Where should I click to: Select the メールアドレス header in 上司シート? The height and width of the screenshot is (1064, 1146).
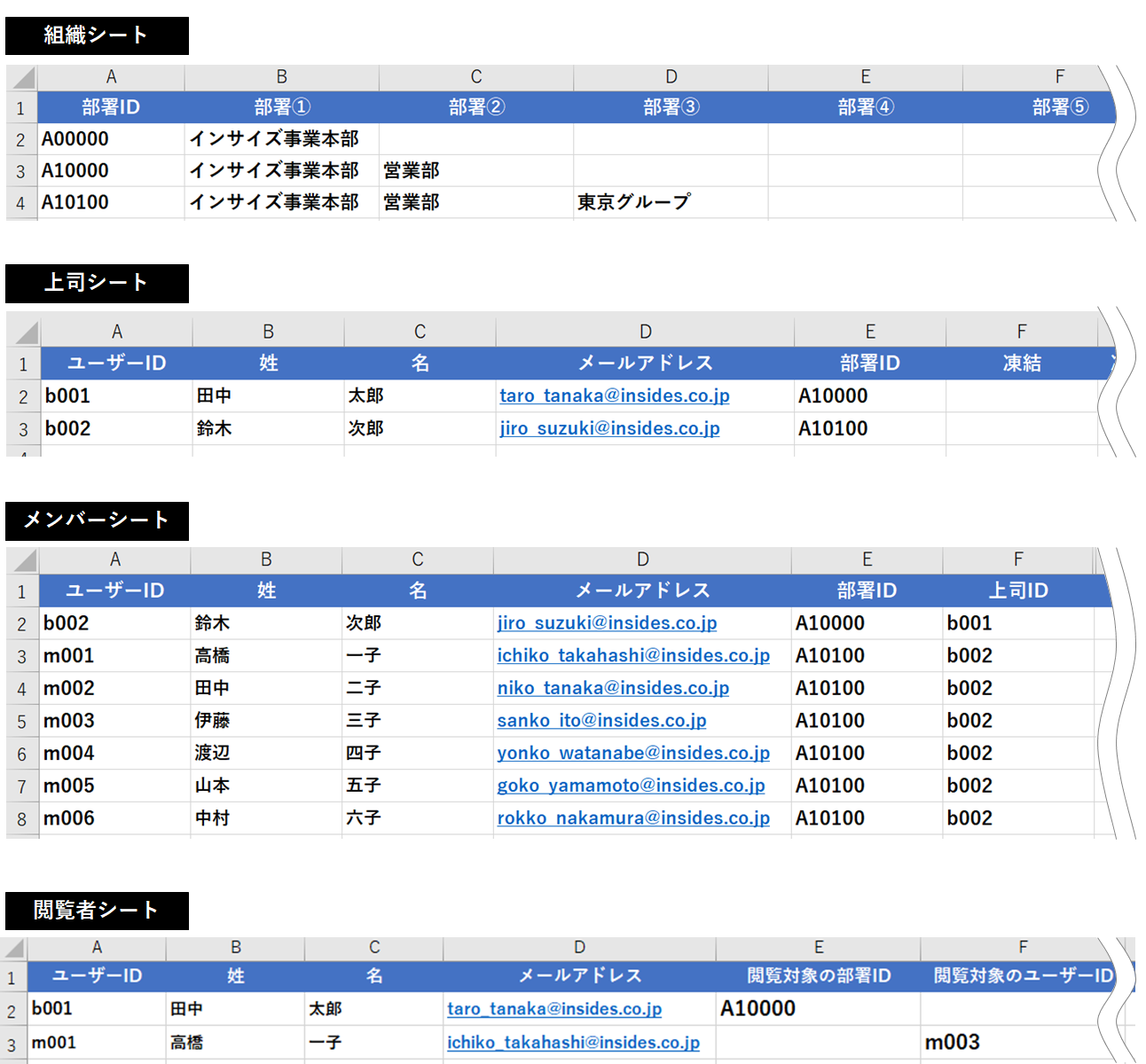(645, 363)
